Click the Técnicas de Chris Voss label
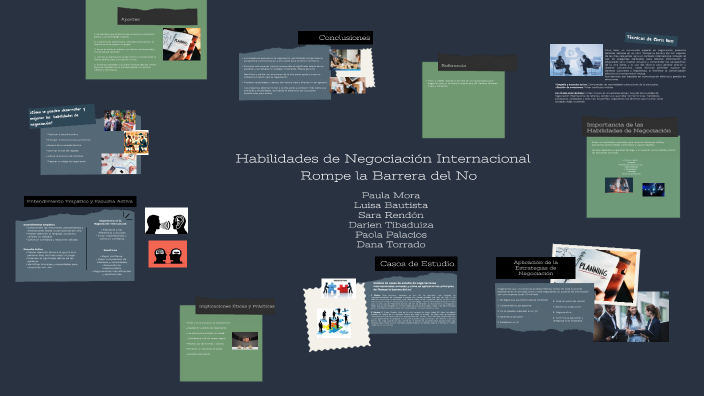704x396 pixels. click(x=650, y=39)
